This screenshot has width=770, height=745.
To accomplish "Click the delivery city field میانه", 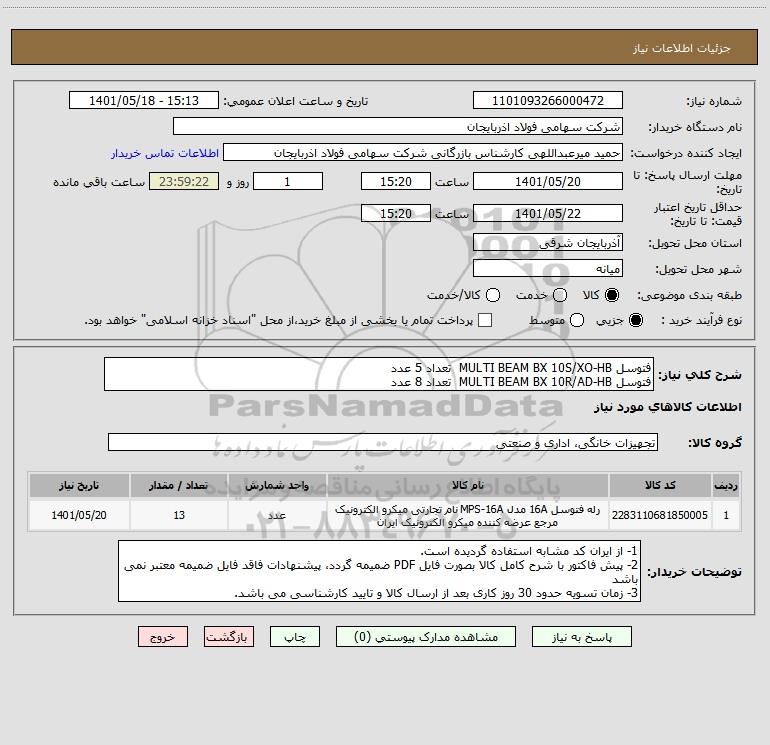I will click(548, 269).
